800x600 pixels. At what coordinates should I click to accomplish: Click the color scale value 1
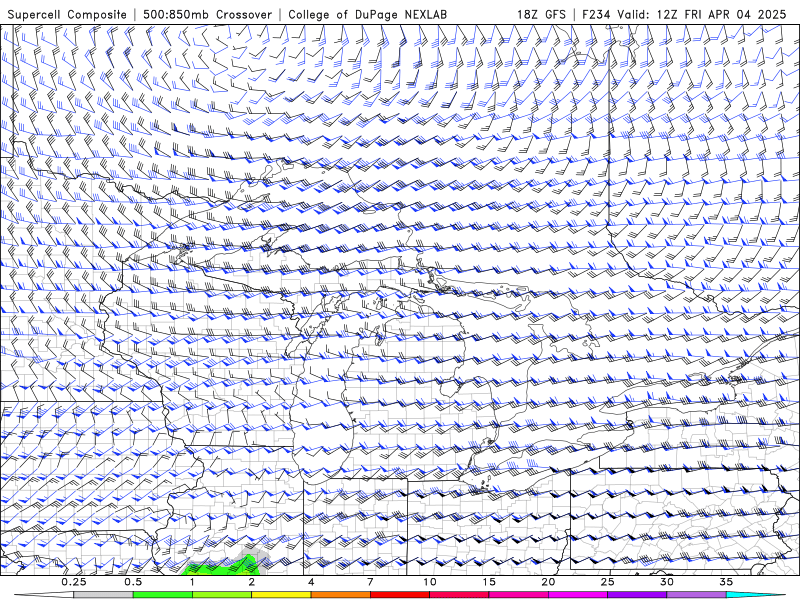tap(192, 582)
